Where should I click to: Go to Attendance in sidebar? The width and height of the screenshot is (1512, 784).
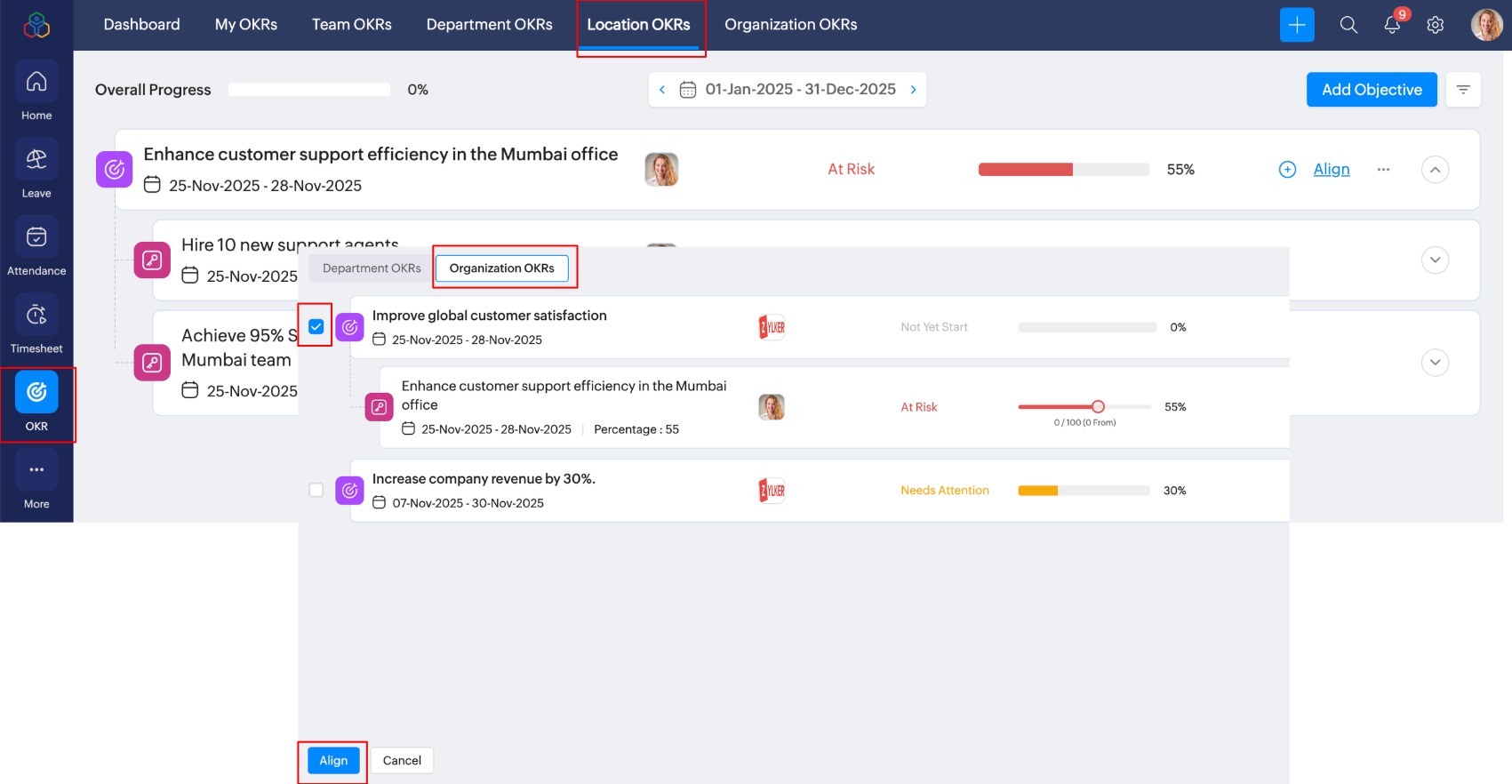coord(36,237)
